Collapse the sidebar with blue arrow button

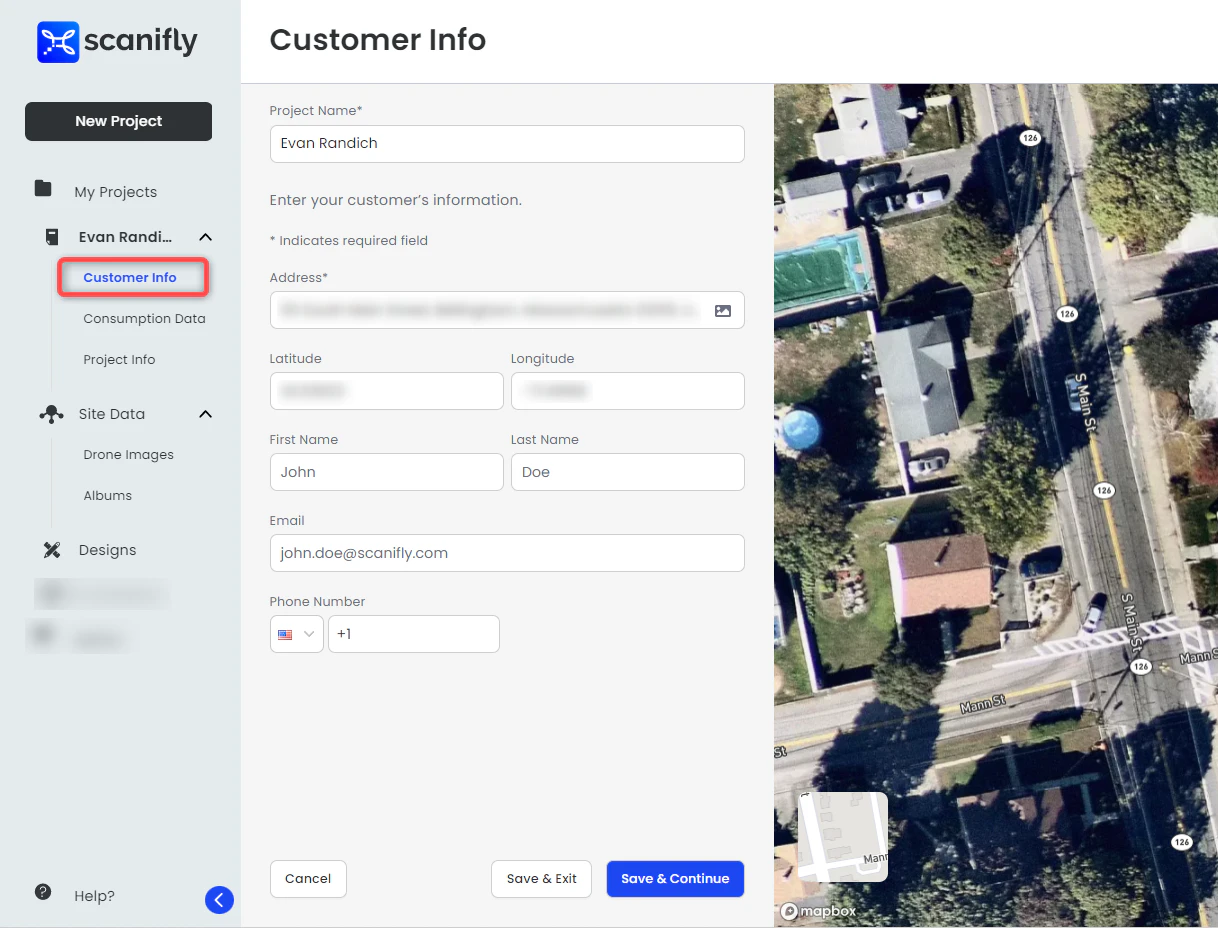click(219, 900)
